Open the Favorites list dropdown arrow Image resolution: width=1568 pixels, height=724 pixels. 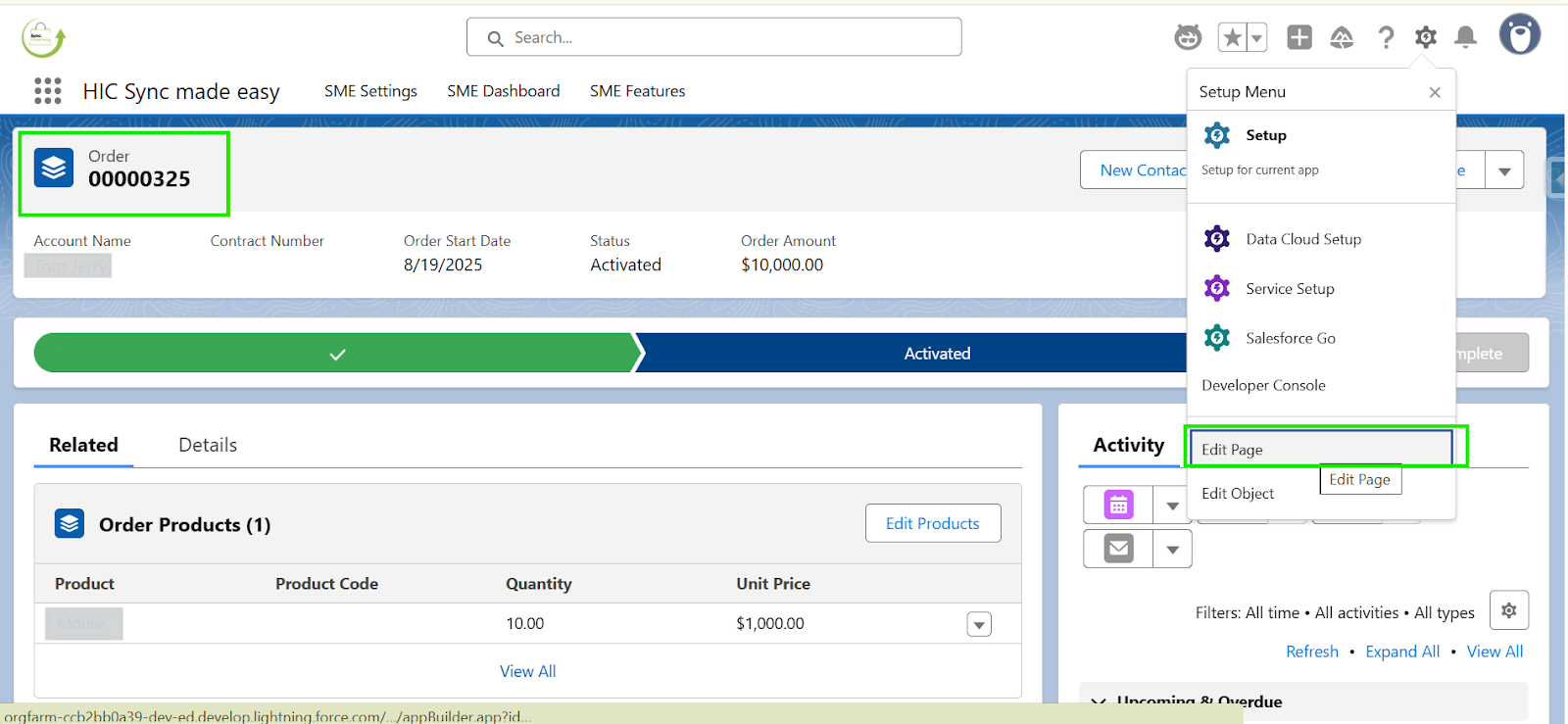tap(1256, 37)
